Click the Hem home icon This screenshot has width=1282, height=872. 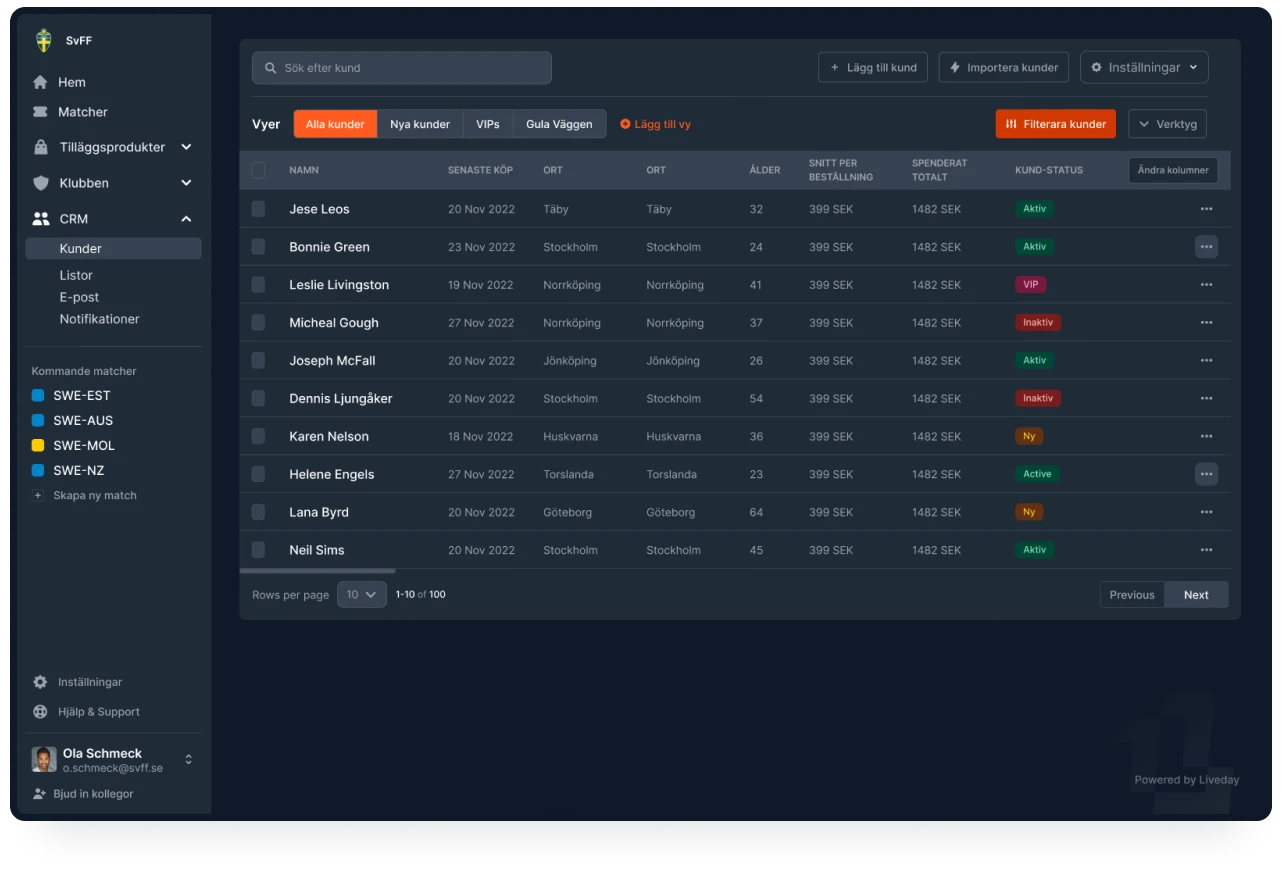point(40,82)
